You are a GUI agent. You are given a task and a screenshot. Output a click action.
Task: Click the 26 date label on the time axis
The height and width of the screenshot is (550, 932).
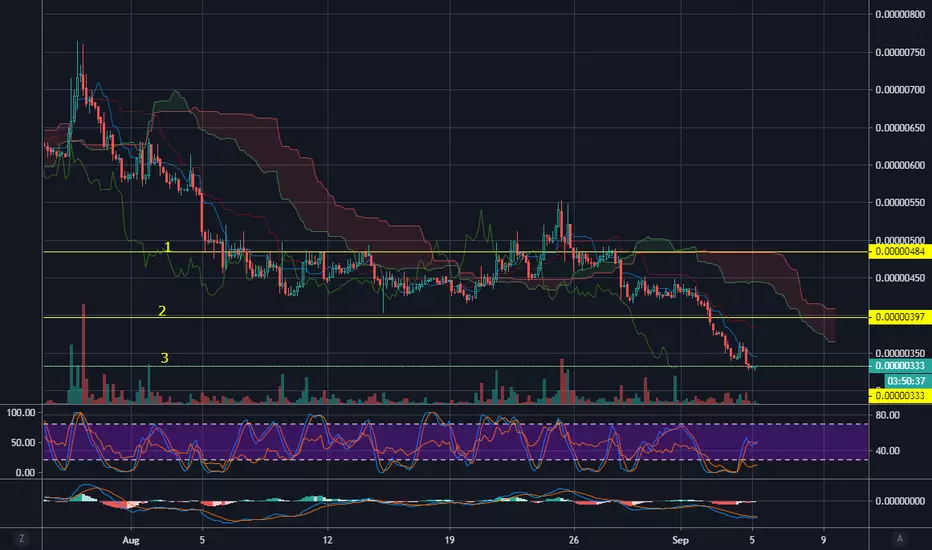click(x=574, y=540)
